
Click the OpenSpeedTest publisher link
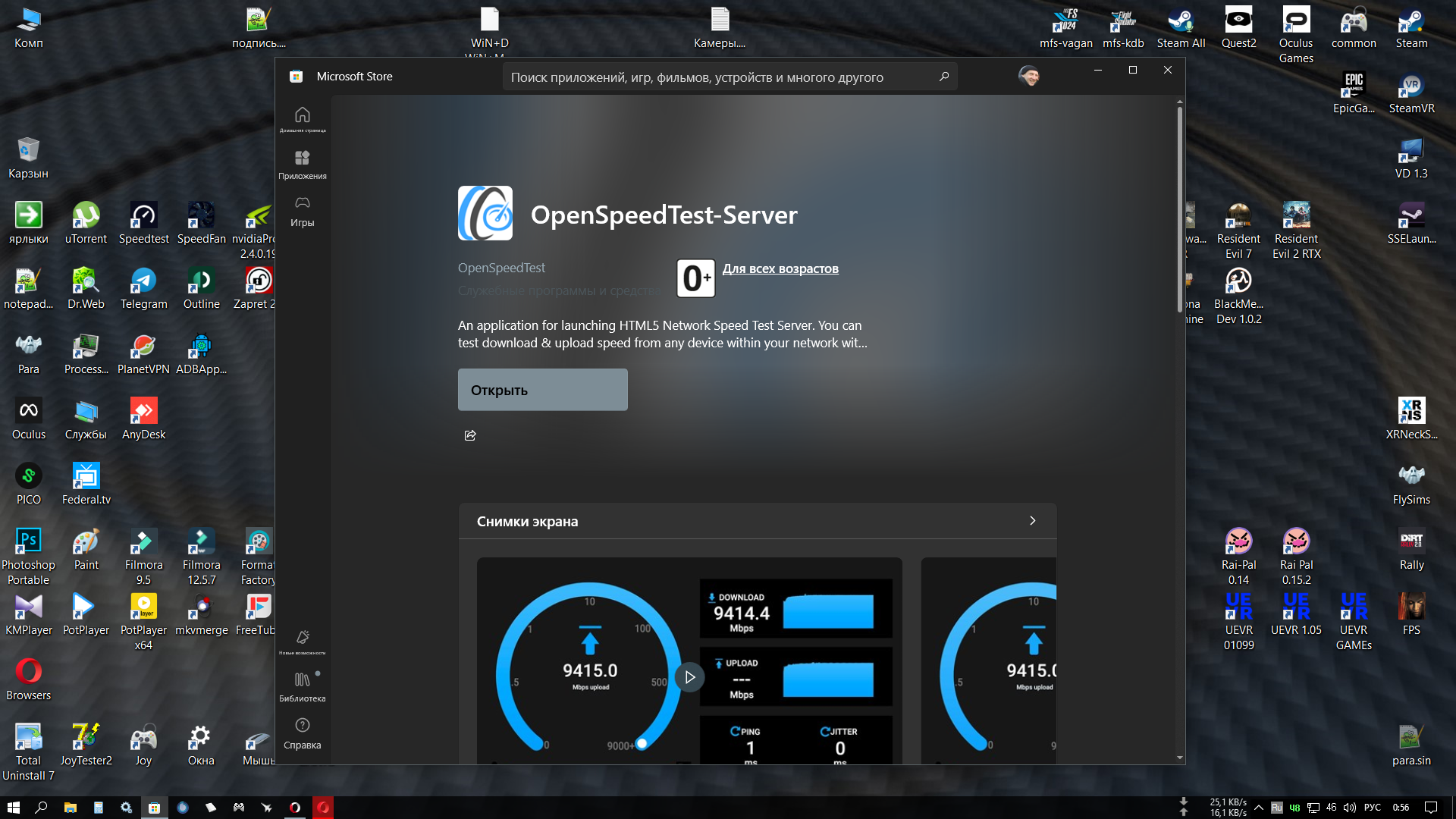point(501,268)
